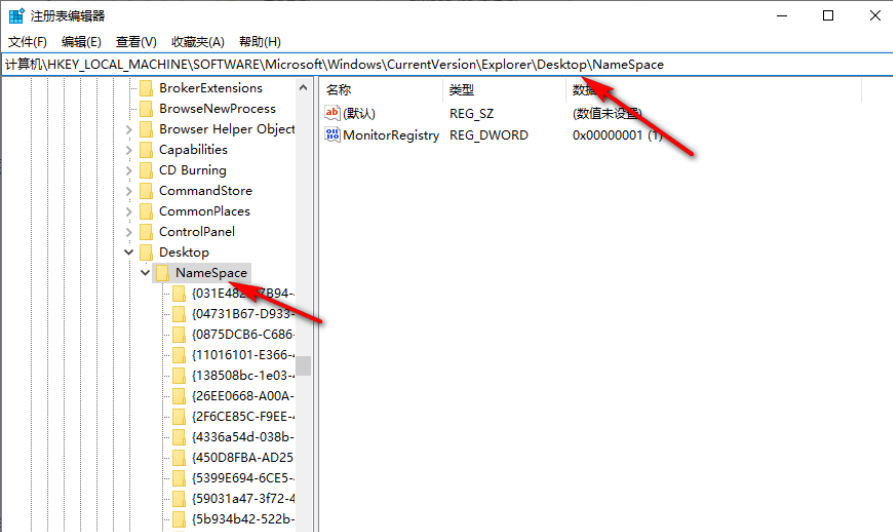Screen dimensions: 893x532
Task: Click the (数值未设置) data cell
Action: pyautogui.click(x=607, y=113)
